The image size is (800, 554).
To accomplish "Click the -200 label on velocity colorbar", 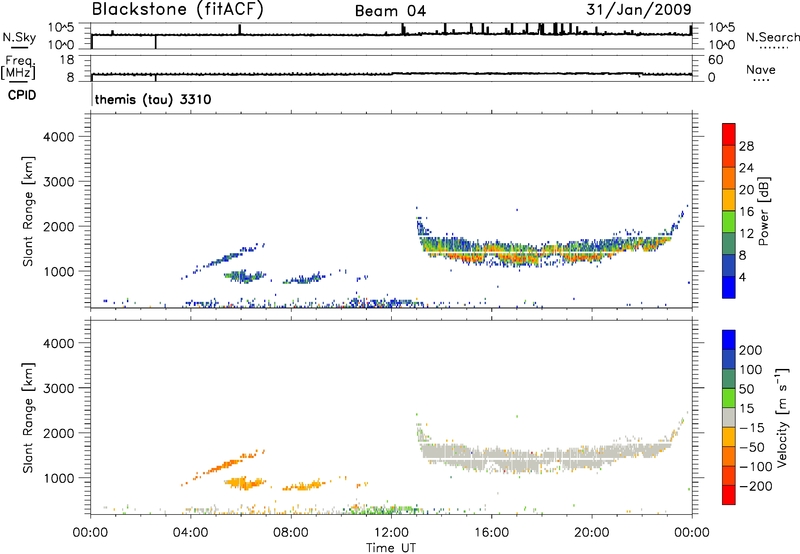I will (756, 486).
